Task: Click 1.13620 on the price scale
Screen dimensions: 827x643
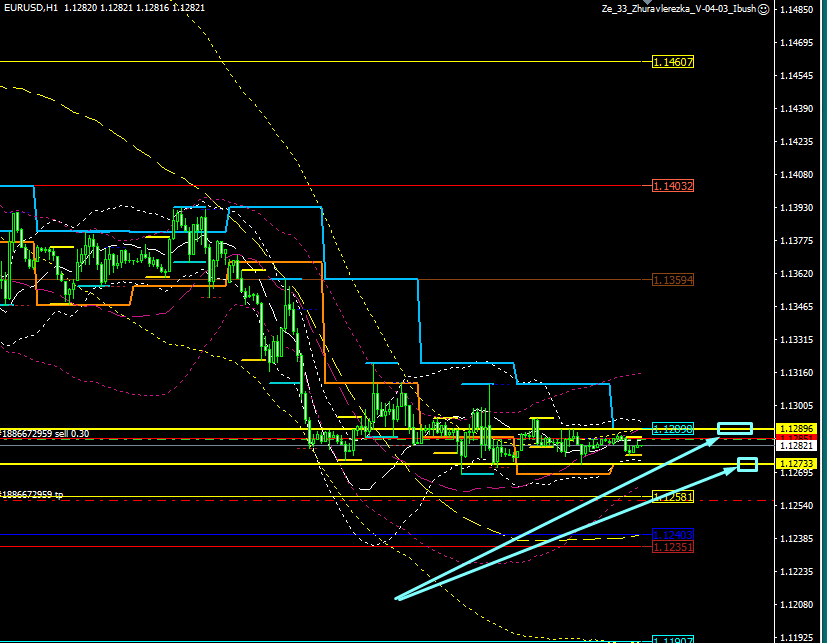Action: coord(796,274)
